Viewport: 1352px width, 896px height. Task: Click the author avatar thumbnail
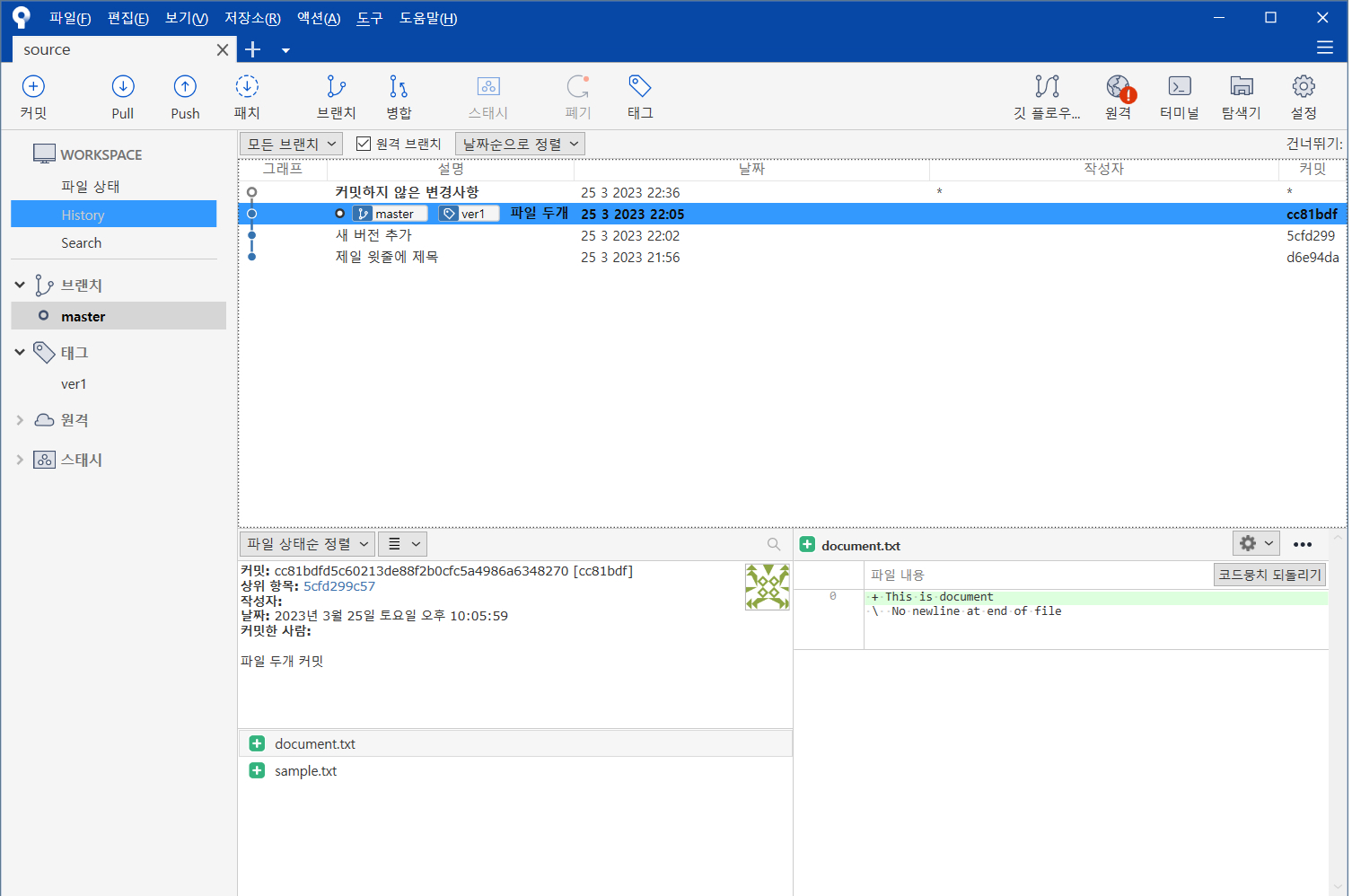coord(768,586)
